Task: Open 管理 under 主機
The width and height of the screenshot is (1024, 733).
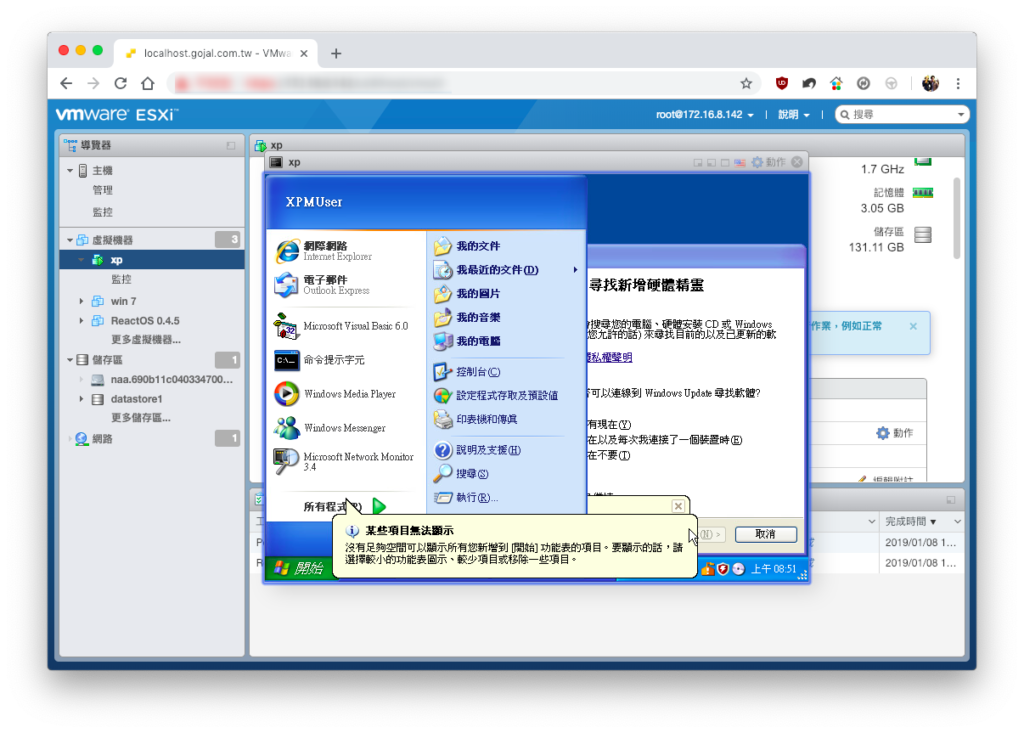Action: click(x=103, y=190)
